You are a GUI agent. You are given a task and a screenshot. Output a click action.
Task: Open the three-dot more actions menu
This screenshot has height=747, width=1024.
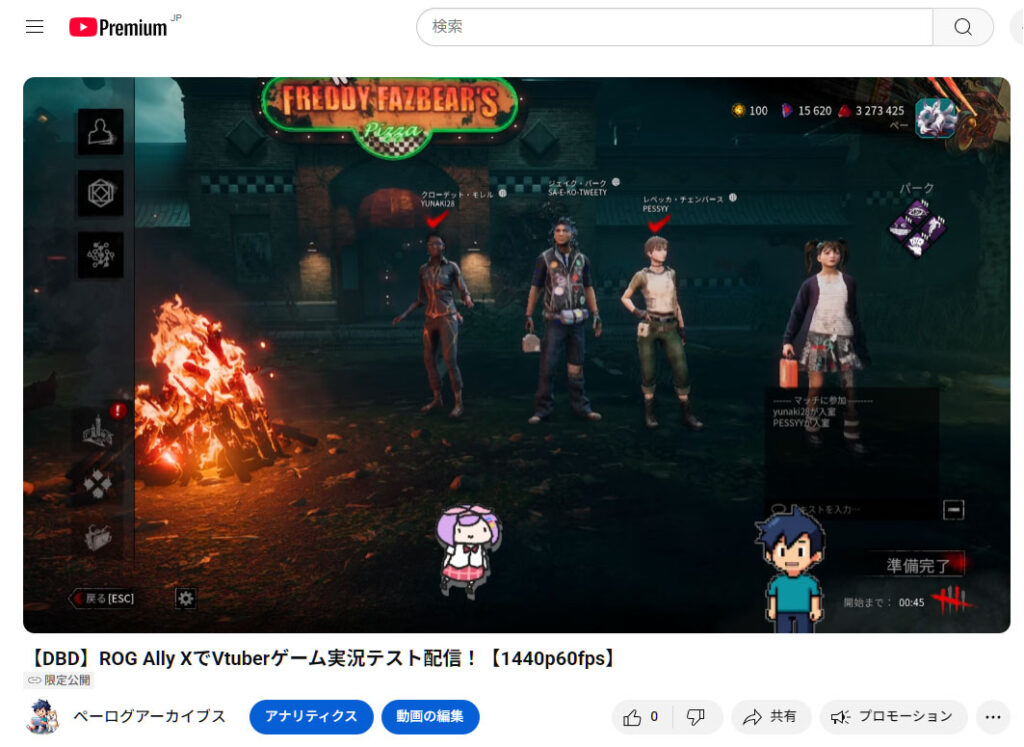[993, 717]
